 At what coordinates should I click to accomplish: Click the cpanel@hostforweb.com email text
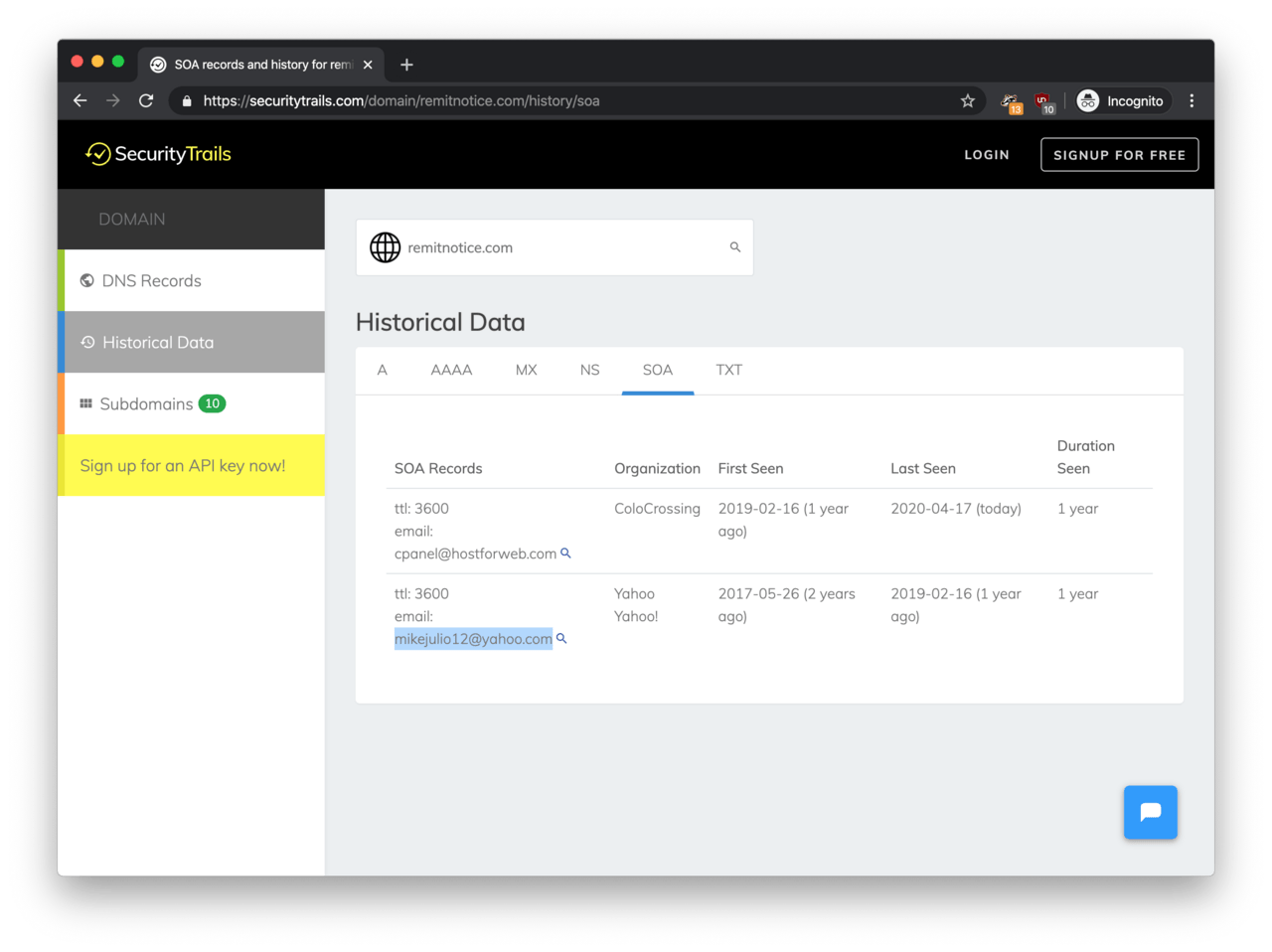475,554
